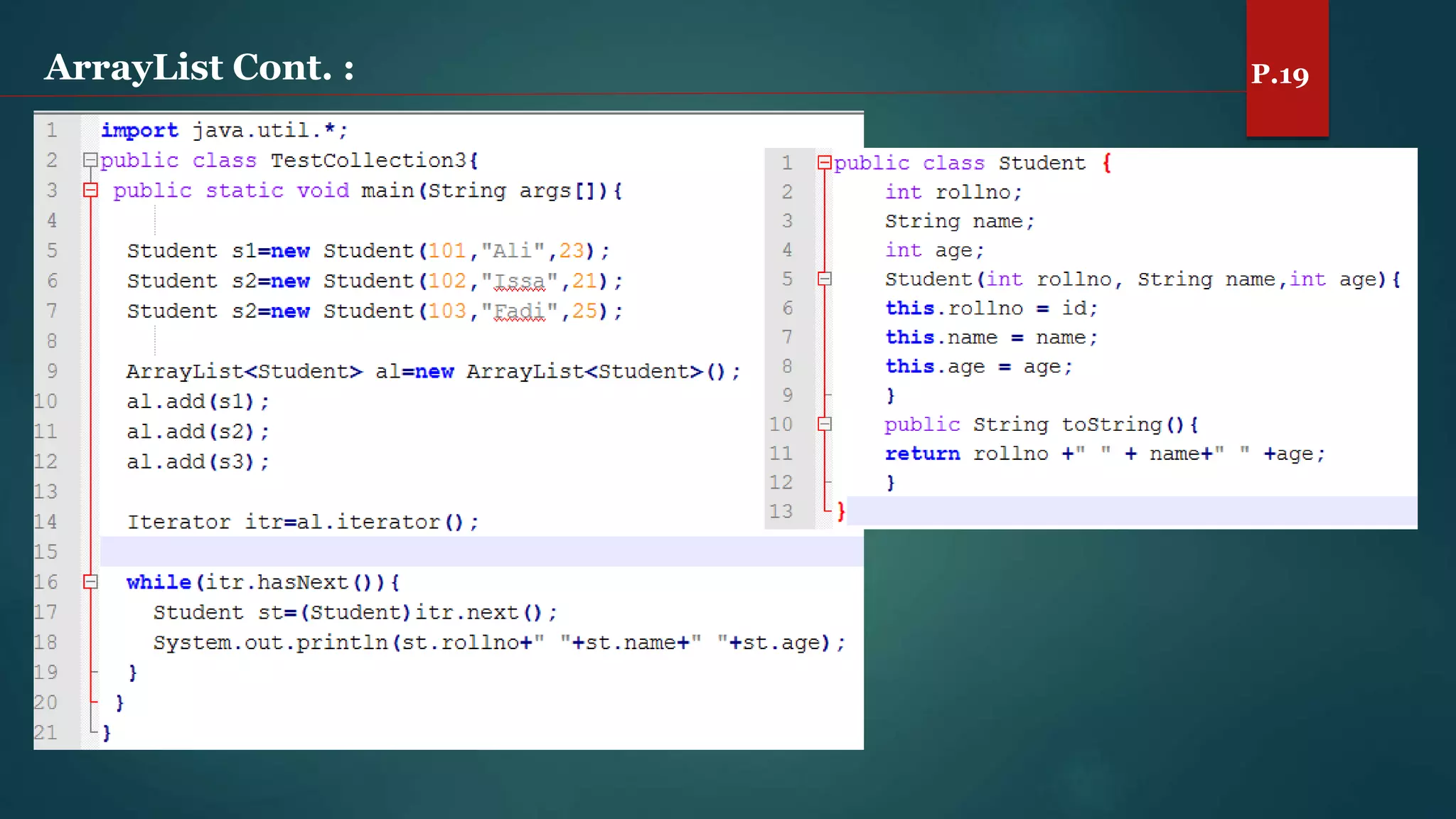The height and width of the screenshot is (819, 1456).
Task: Click the 'public static void main' line
Action: tap(368, 191)
